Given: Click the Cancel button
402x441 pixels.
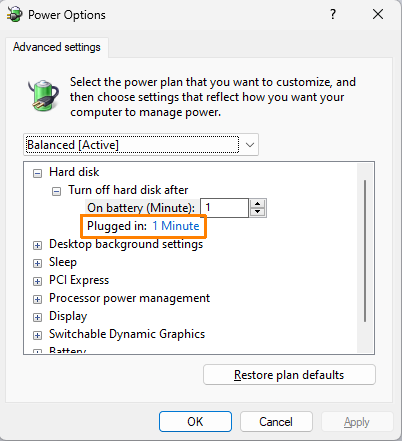Looking at the screenshot, I should [276, 422].
